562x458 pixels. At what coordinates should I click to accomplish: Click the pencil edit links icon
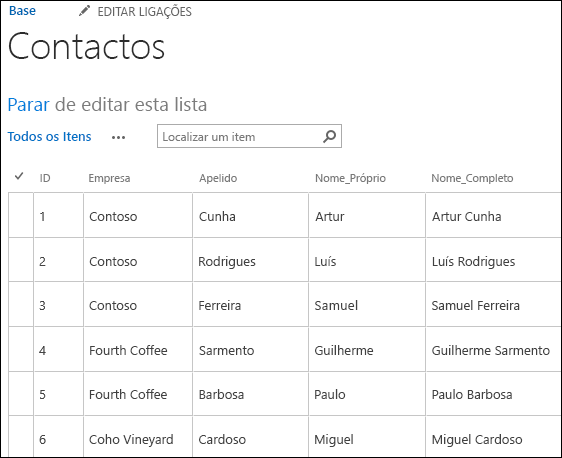[84, 11]
